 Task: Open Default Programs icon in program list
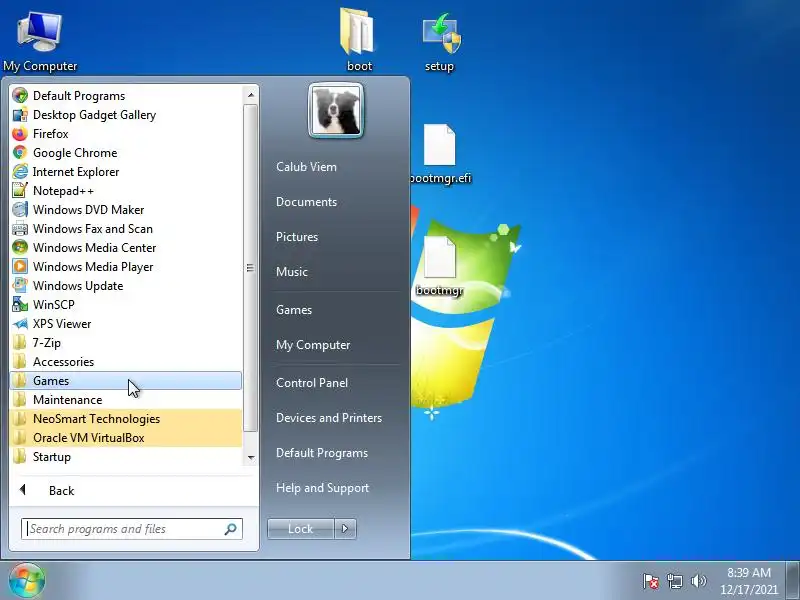click(20, 95)
